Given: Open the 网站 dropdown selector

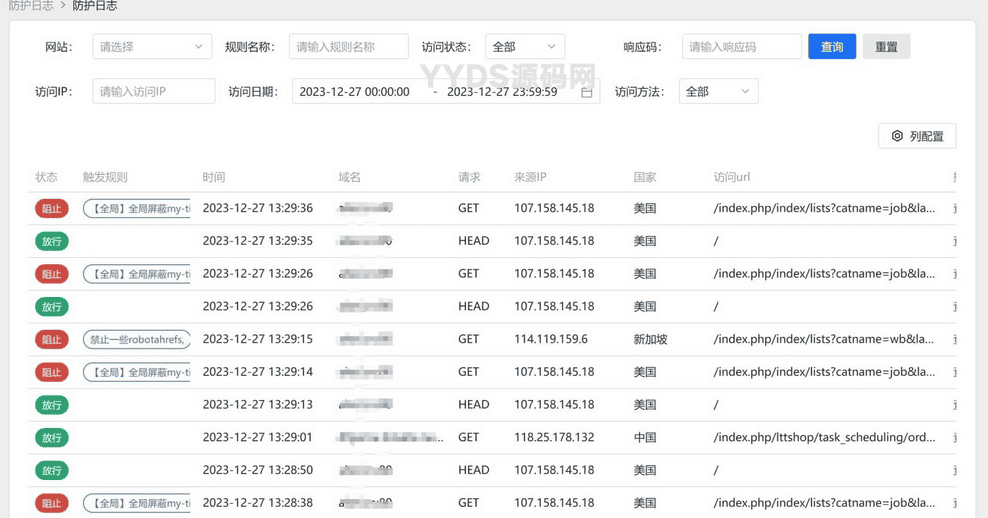Looking at the screenshot, I should click(152, 47).
